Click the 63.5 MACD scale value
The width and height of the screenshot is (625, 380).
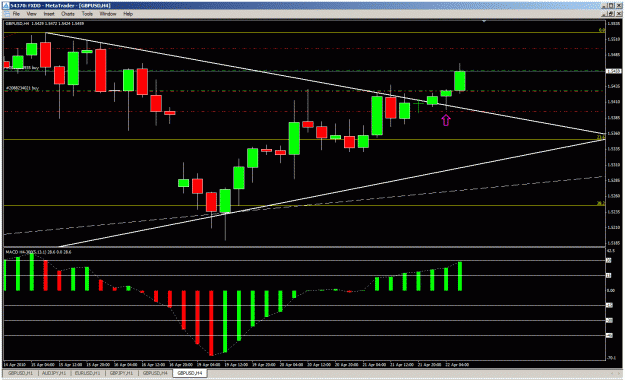(611, 251)
